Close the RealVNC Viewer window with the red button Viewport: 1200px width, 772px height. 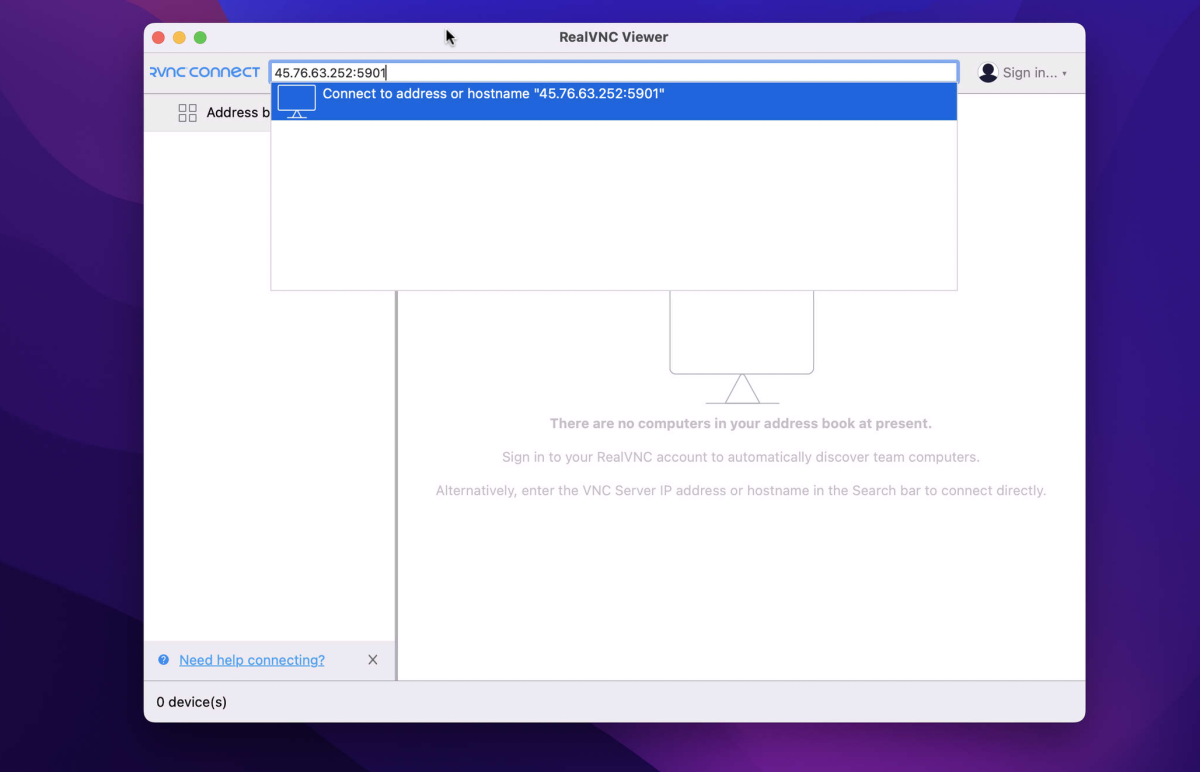[158, 37]
